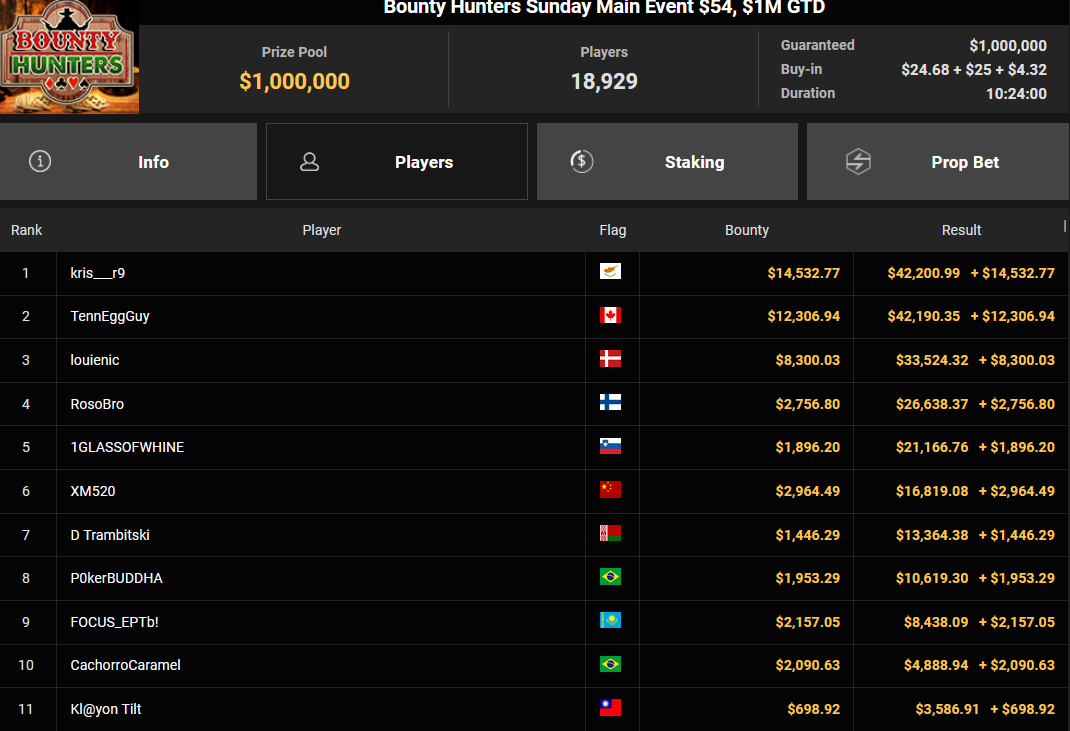Click the Bounty Hunters logo image
1070x731 pixels.
[69, 57]
